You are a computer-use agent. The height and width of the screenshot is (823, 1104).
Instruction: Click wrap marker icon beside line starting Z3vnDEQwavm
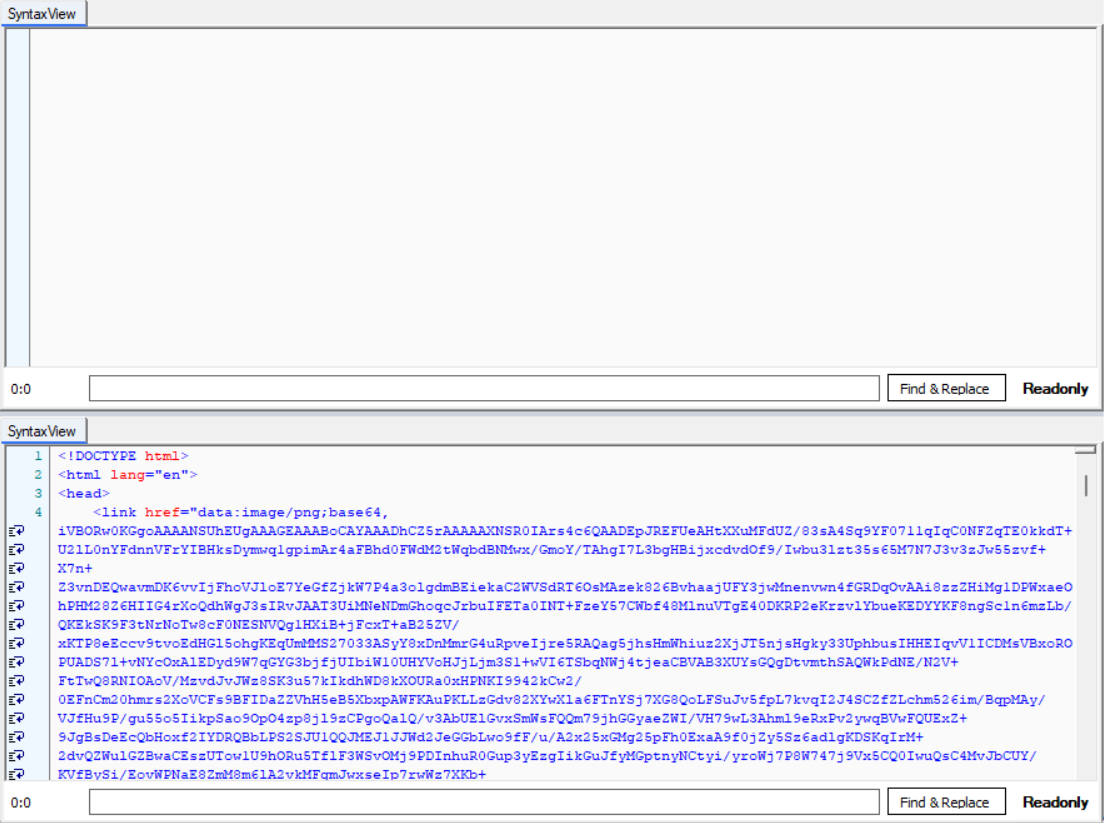[x=16, y=587]
